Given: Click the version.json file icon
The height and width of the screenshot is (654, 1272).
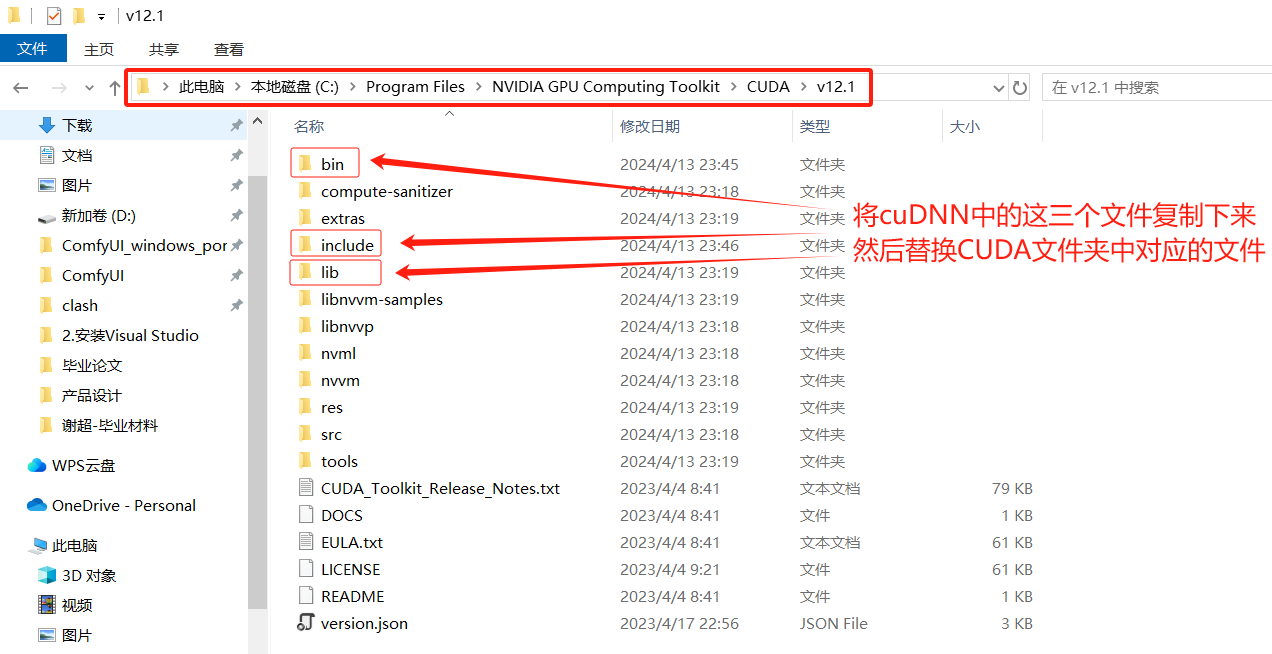Looking at the screenshot, I should 305,623.
